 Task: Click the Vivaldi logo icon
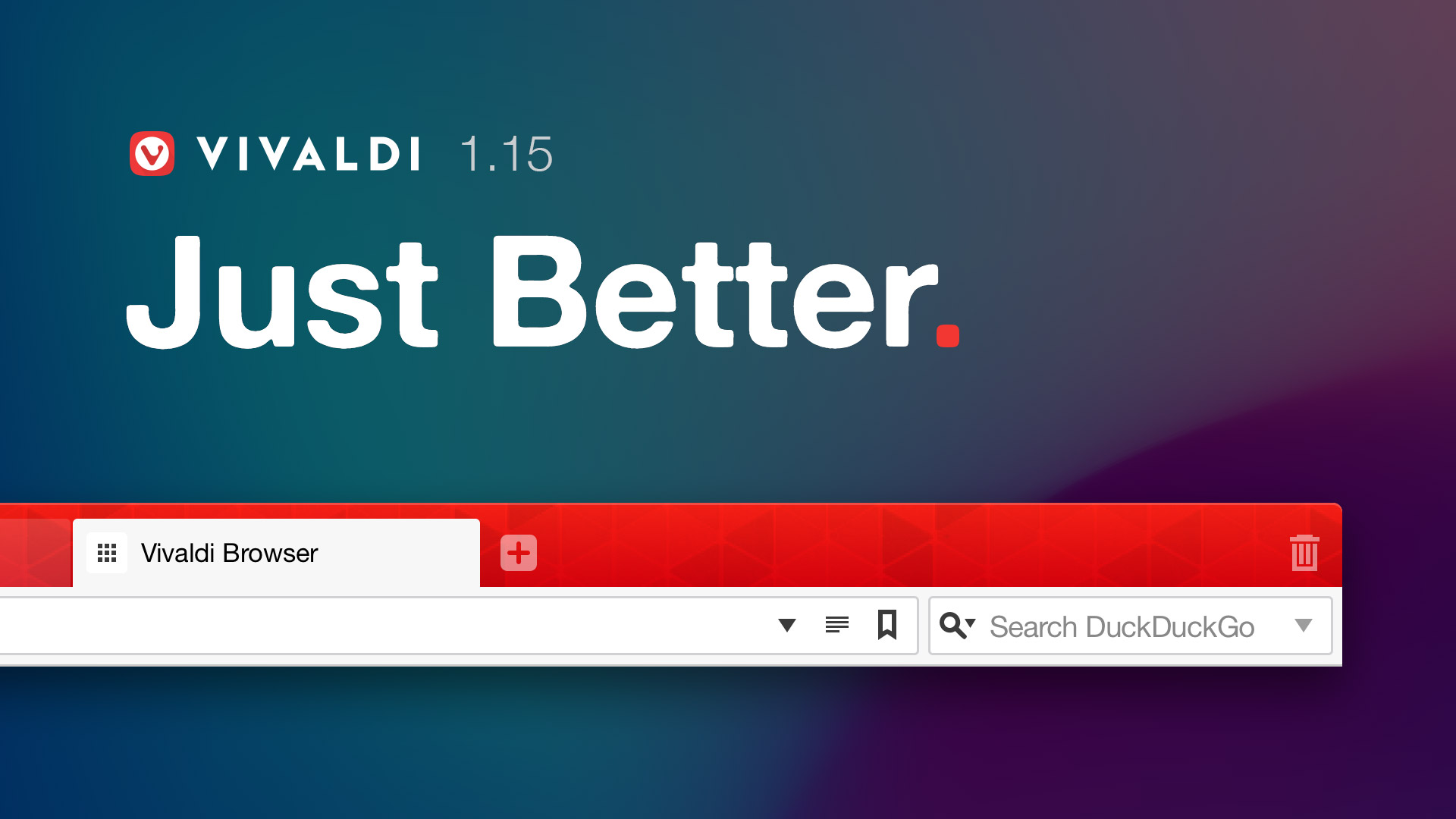150,152
